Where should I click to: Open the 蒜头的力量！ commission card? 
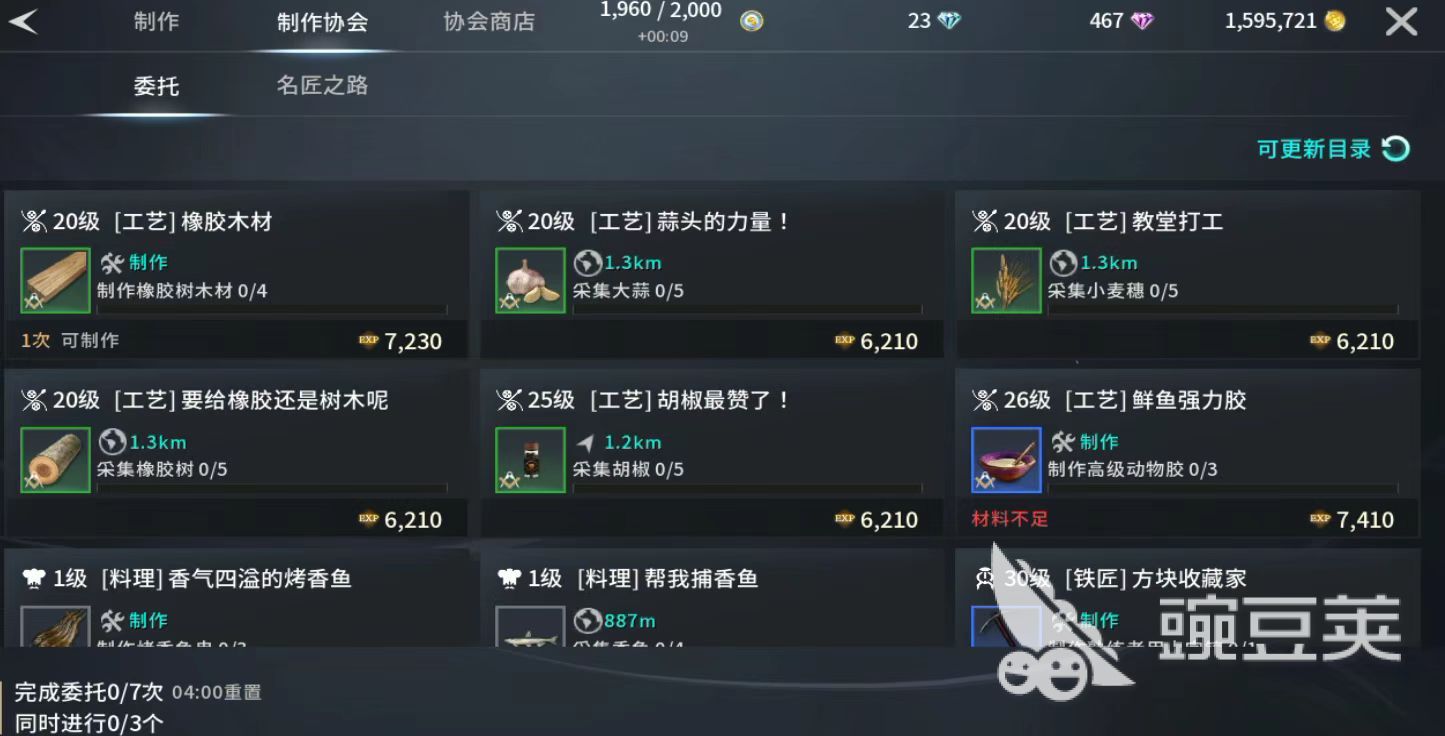pyautogui.click(x=712, y=275)
